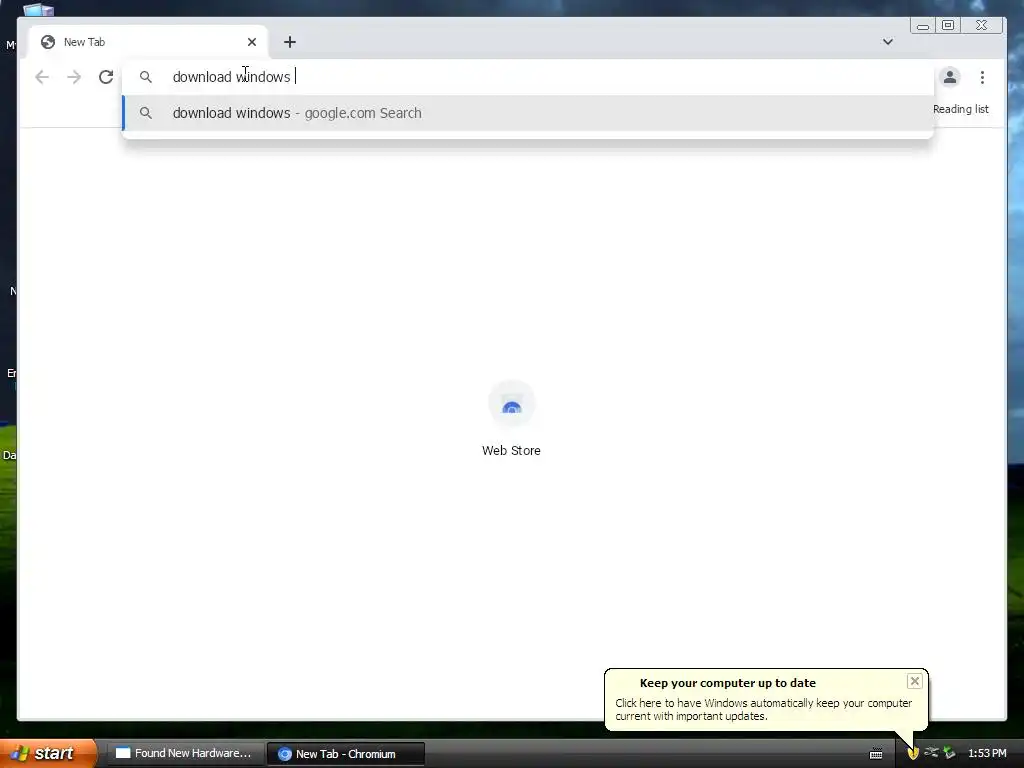The image size is (1024, 768).
Task: Click the browser forward arrow
Action: point(74,77)
